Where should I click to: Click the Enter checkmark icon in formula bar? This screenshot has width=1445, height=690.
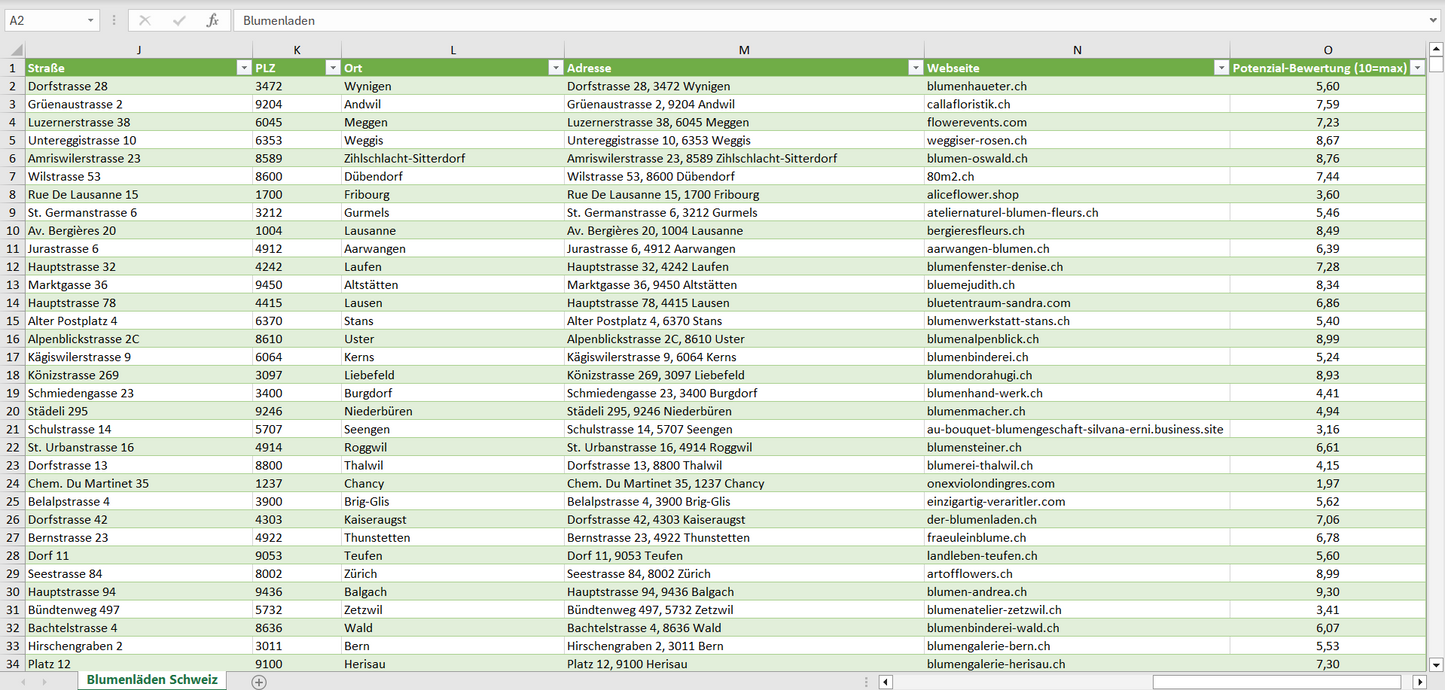tap(179, 20)
